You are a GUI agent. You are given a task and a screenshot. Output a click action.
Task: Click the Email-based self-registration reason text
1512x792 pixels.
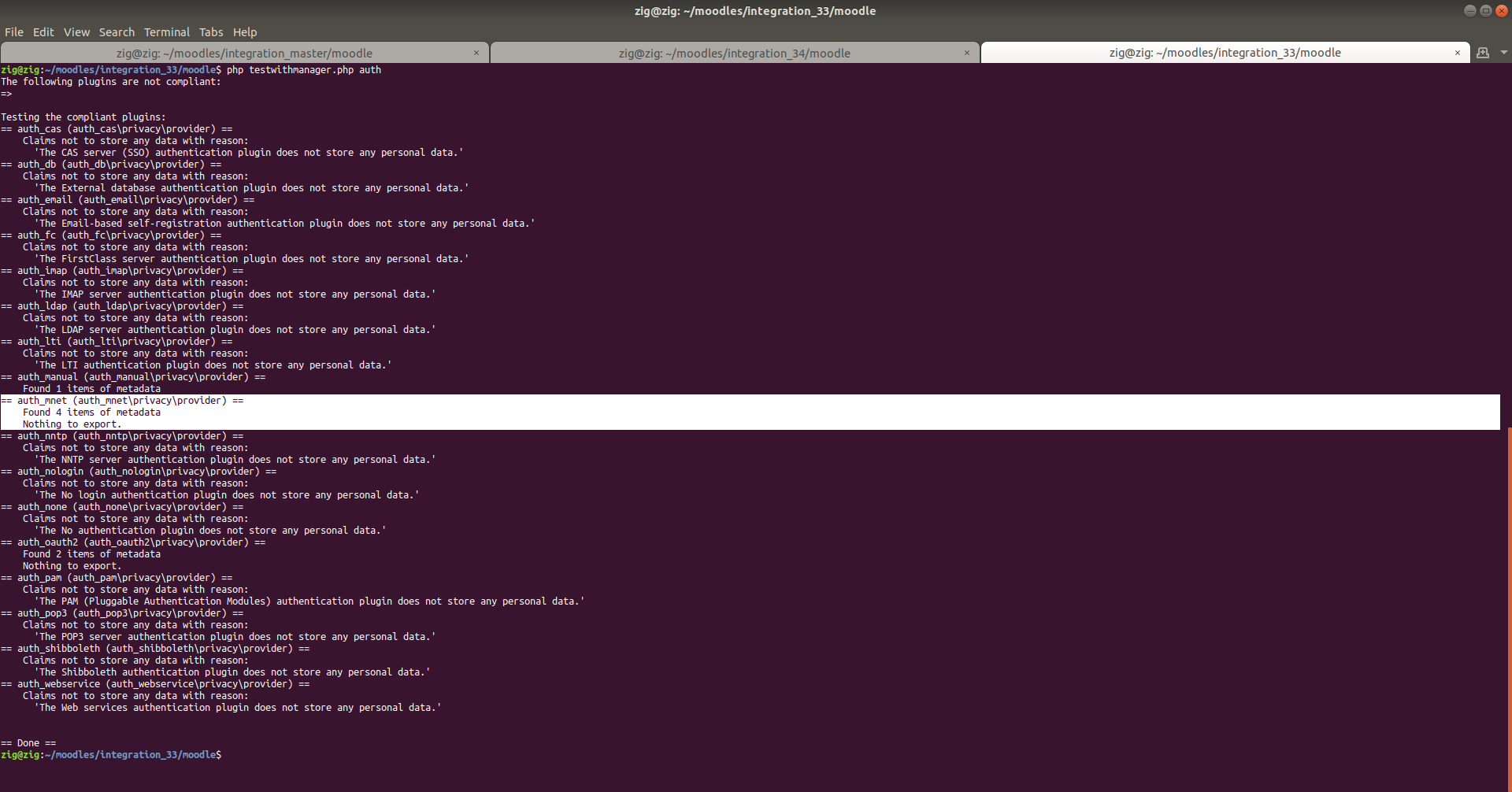285,224
